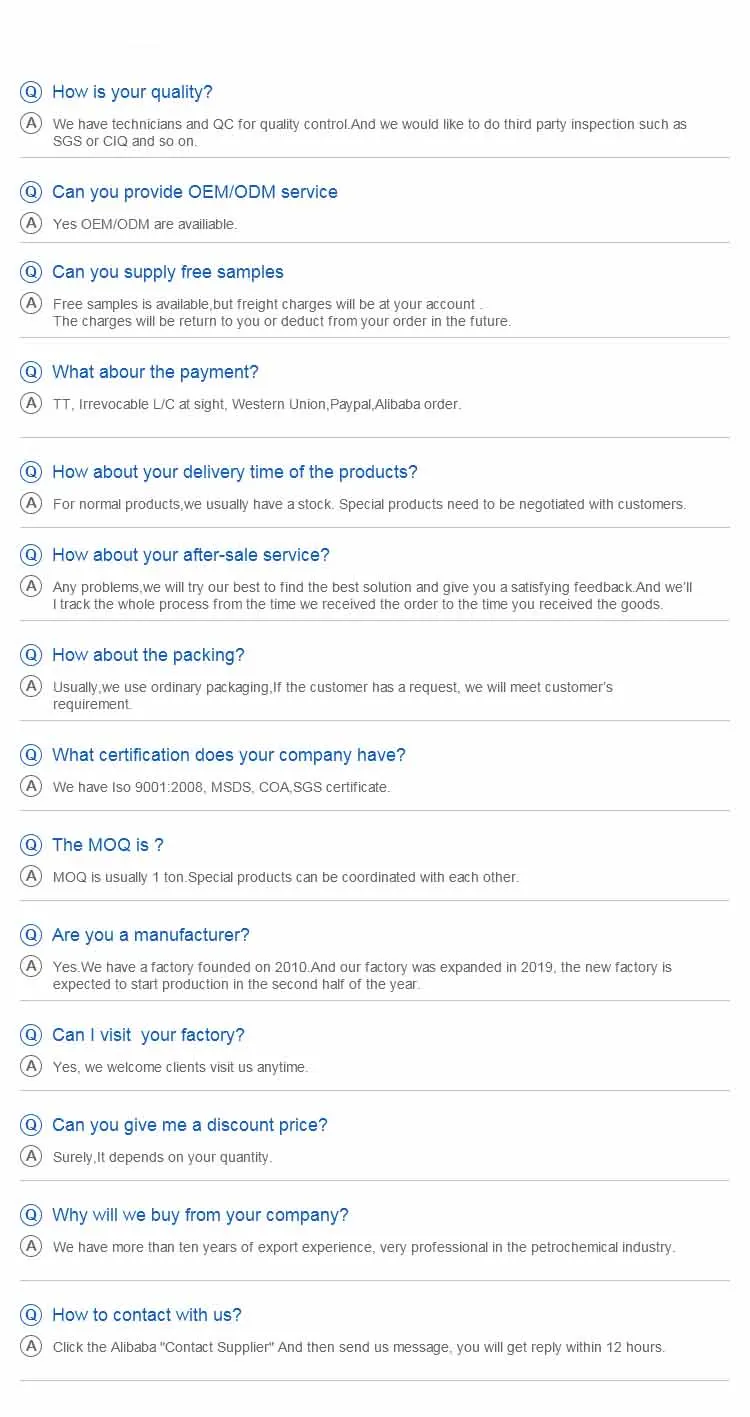
Task: Click the question "What abour the payment?"
Action: point(155,372)
